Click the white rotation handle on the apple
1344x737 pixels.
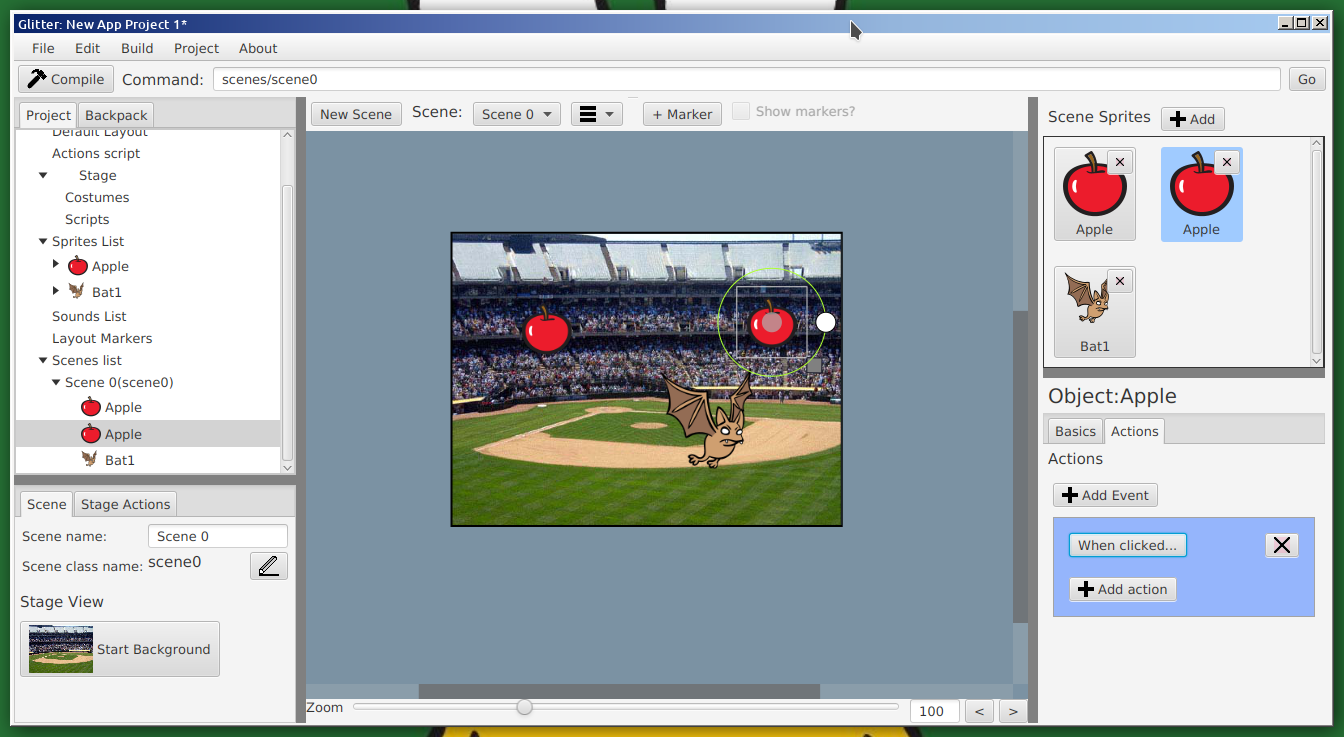coord(825,322)
